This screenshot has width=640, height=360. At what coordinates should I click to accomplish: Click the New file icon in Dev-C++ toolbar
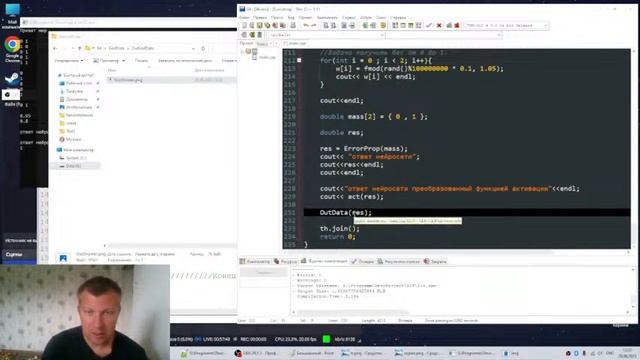pyautogui.click(x=244, y=25)
